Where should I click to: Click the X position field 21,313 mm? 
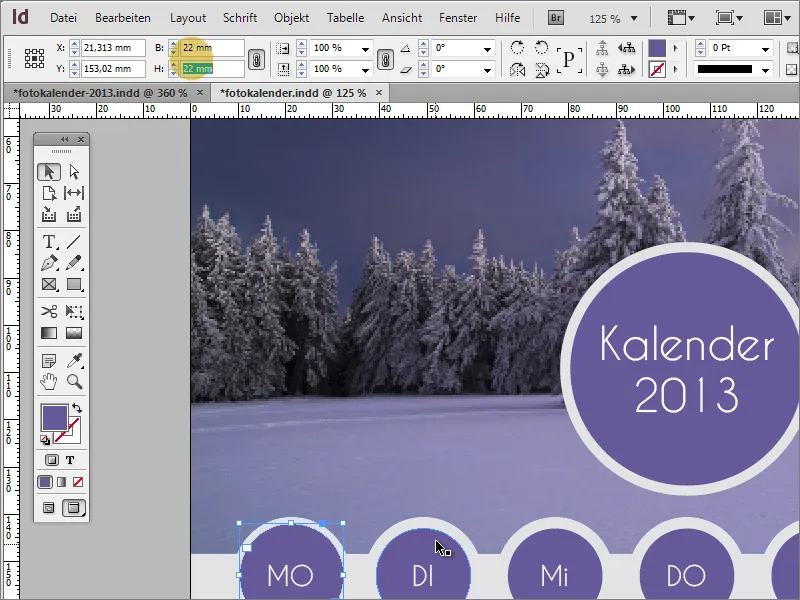point(113,48)
